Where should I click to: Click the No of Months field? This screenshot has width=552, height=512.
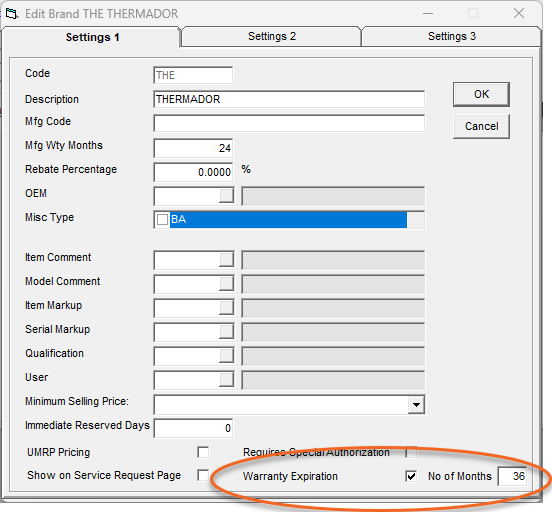point(512,476)
